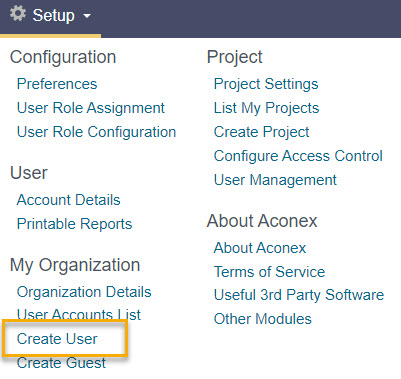The image size is (401, 379).
Task: Open the About Aconex link
Action: click(x=260, y=248)
